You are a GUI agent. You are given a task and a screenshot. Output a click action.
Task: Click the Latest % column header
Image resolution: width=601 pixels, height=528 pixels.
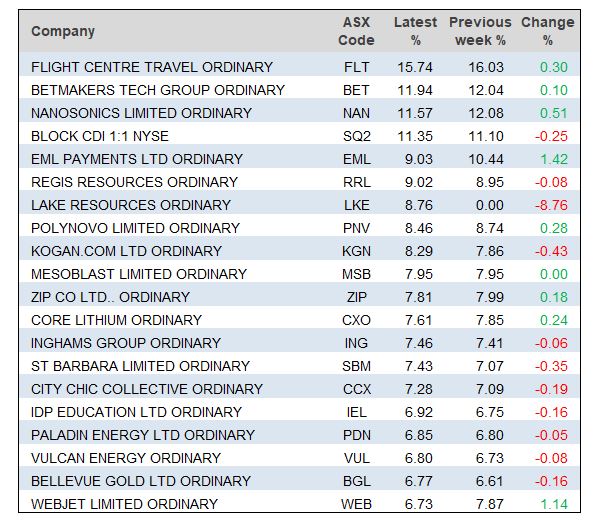[415, 31]
